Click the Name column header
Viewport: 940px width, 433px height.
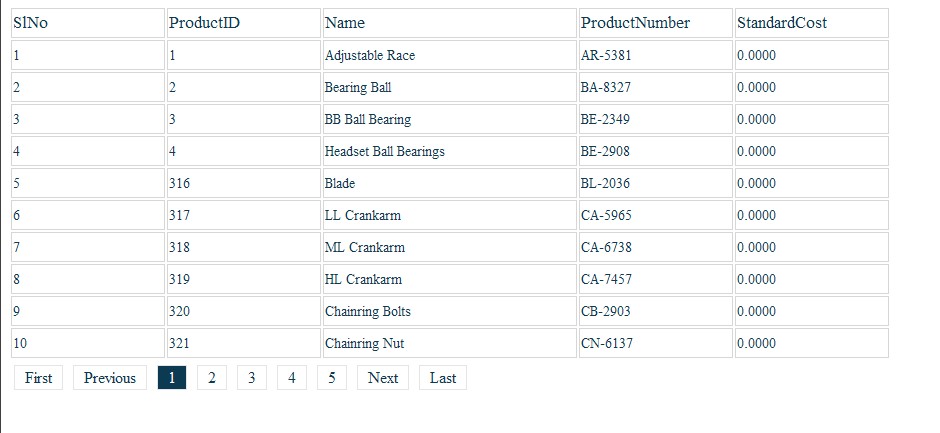(345, 23)
